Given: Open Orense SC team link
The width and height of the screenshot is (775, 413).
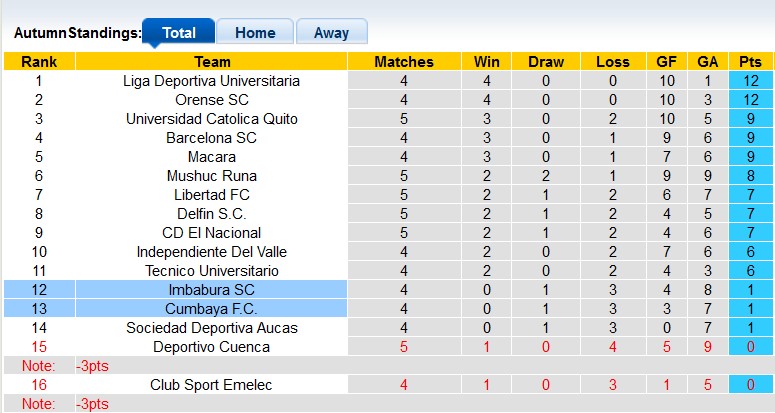Looking at the screenshot, I should click(212, 100).
